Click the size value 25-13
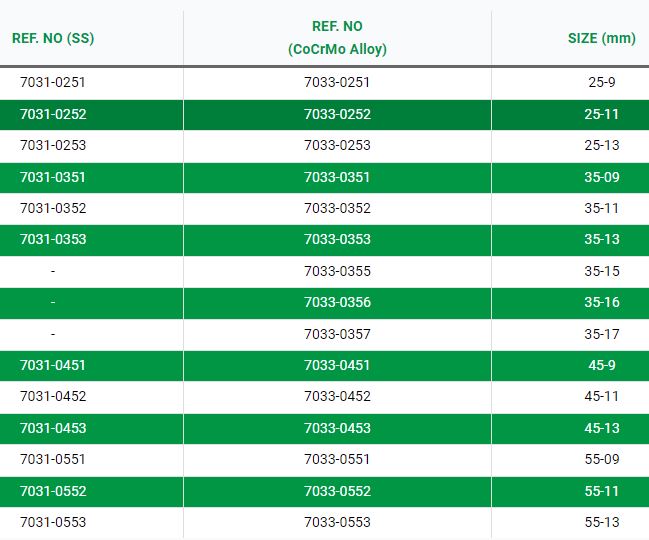 click(x=602, y=146)
